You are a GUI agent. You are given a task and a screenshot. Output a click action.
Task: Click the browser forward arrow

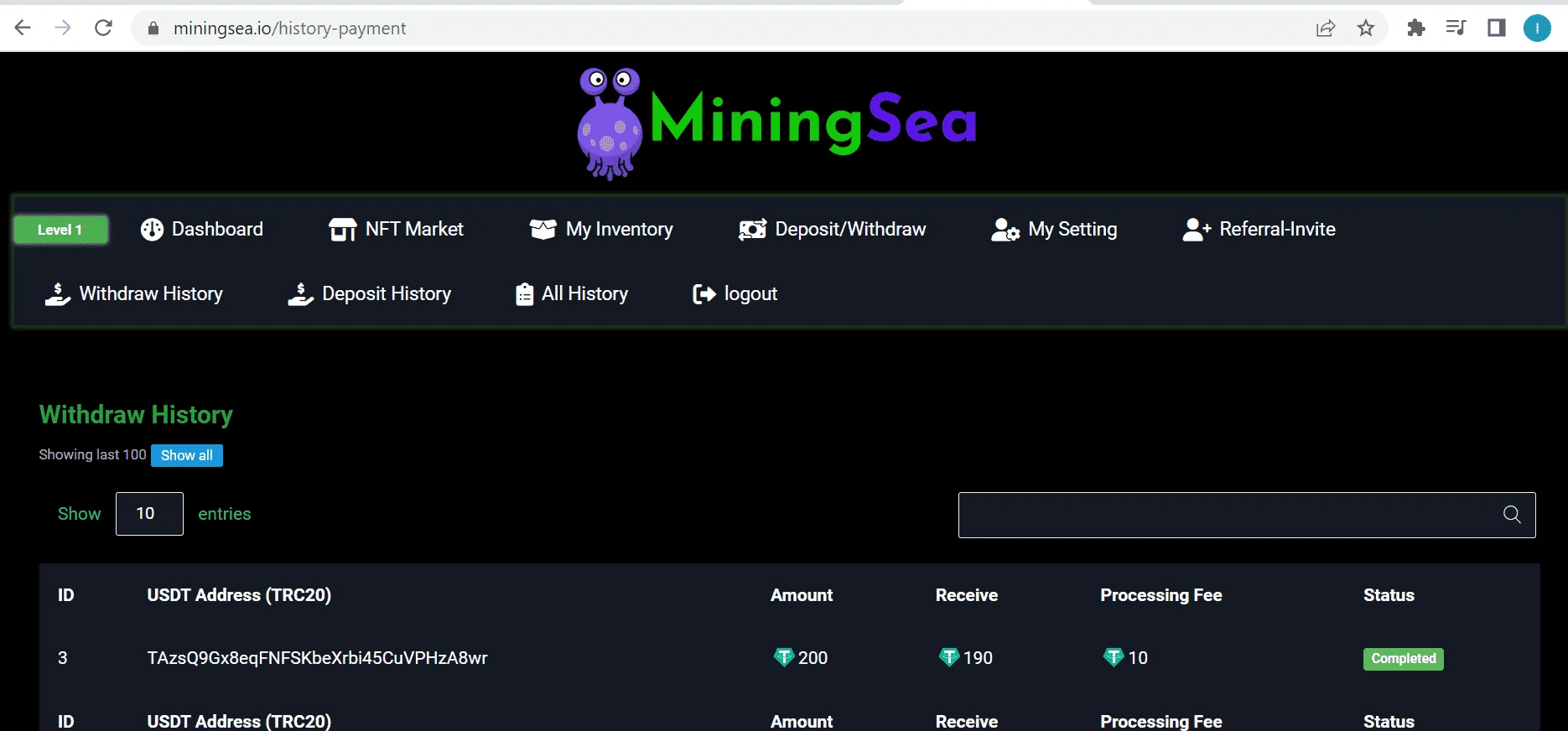click(63, 28)
